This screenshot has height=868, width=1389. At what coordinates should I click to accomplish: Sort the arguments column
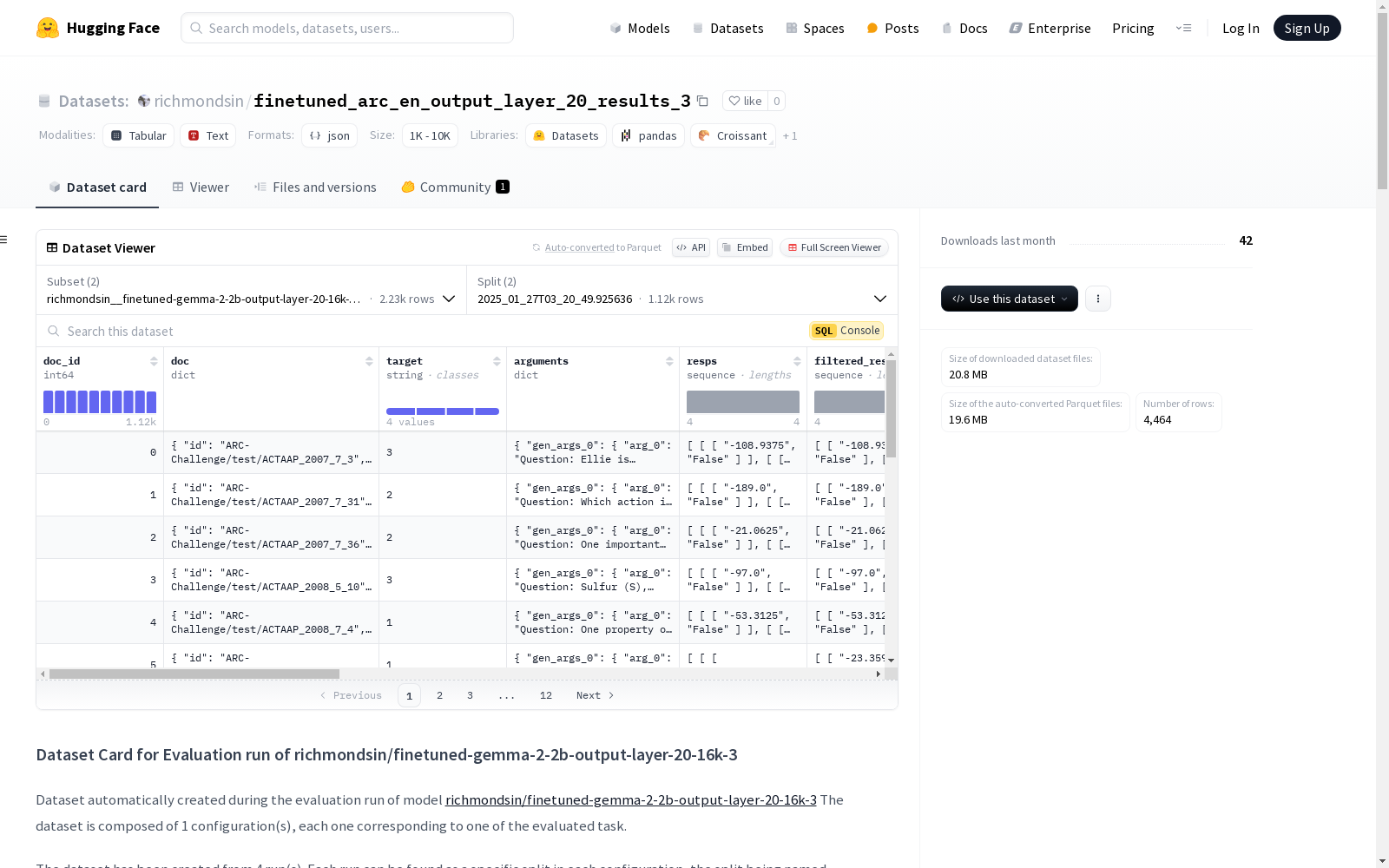coord(669,361)
